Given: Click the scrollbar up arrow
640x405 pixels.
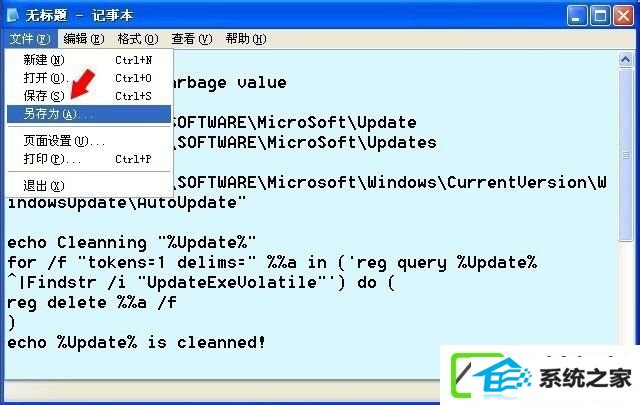Looking at the screenshot, I should [625, 60].
